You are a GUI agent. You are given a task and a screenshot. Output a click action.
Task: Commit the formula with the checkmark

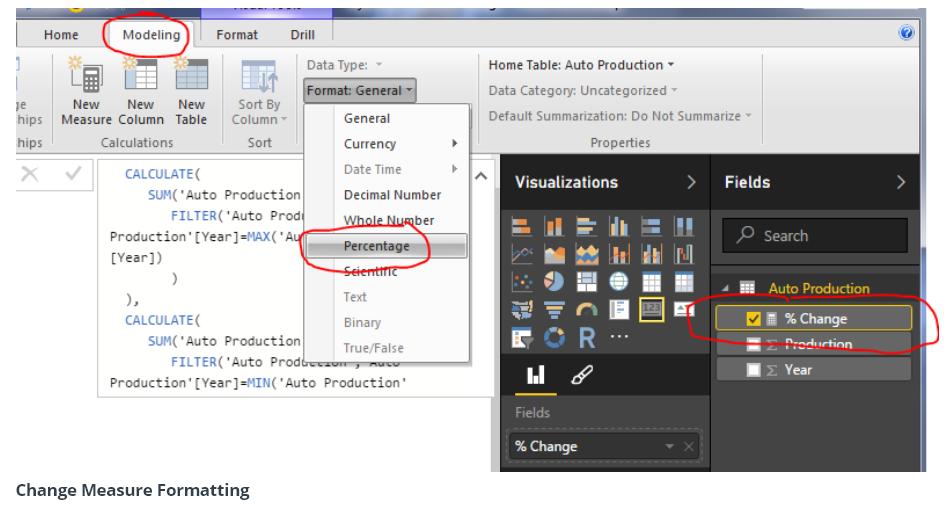coord(72,175)
